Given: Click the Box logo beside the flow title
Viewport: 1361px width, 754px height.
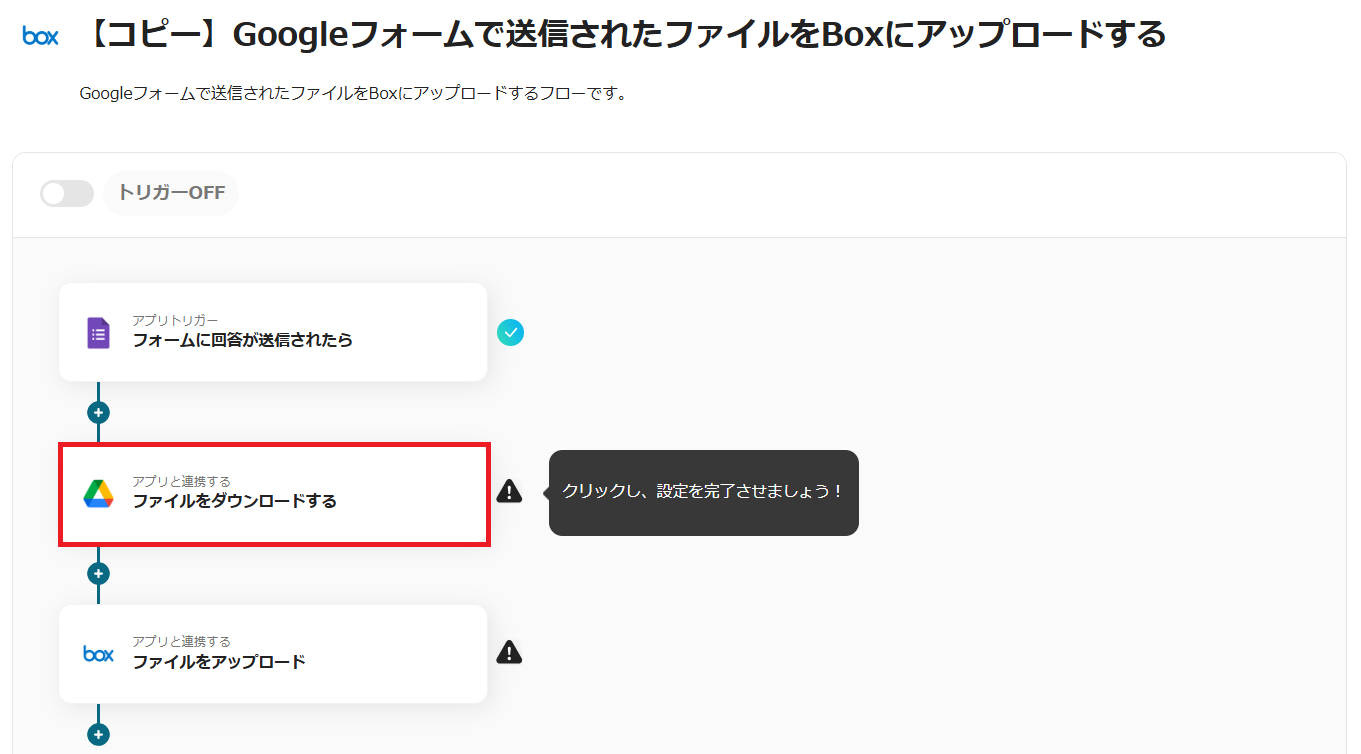Looking at the screenshot, I should pos(40,37).
